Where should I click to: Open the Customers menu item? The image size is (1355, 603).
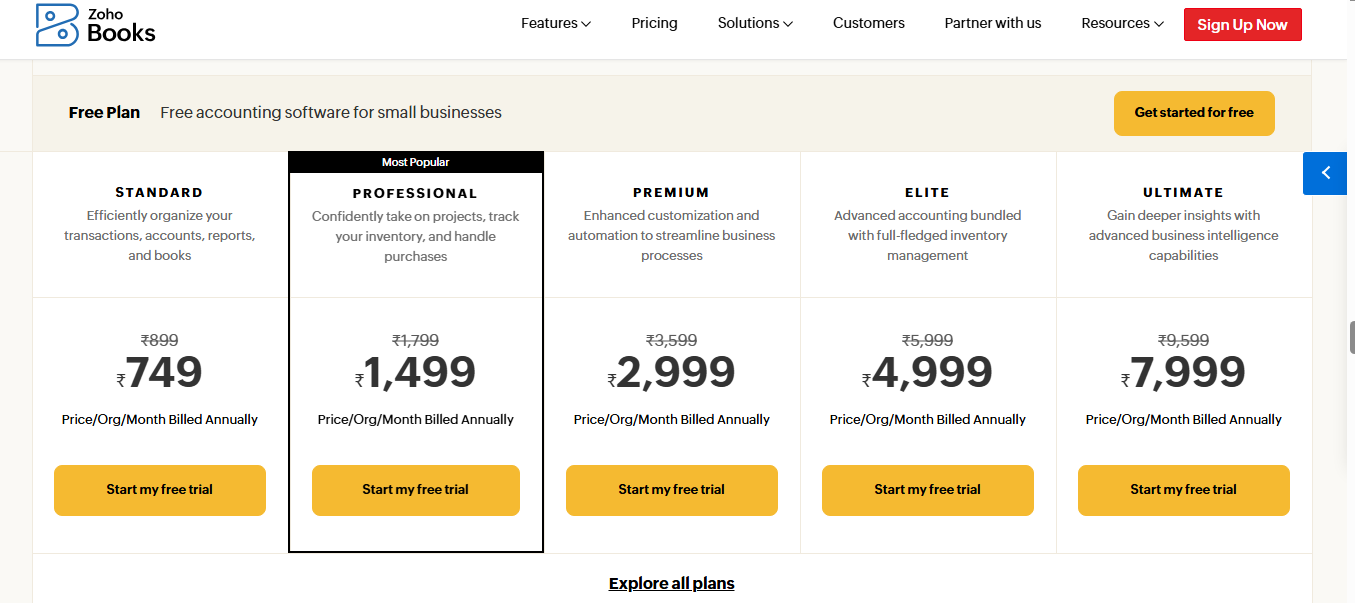pyautogui.click(x=868, y=23)
